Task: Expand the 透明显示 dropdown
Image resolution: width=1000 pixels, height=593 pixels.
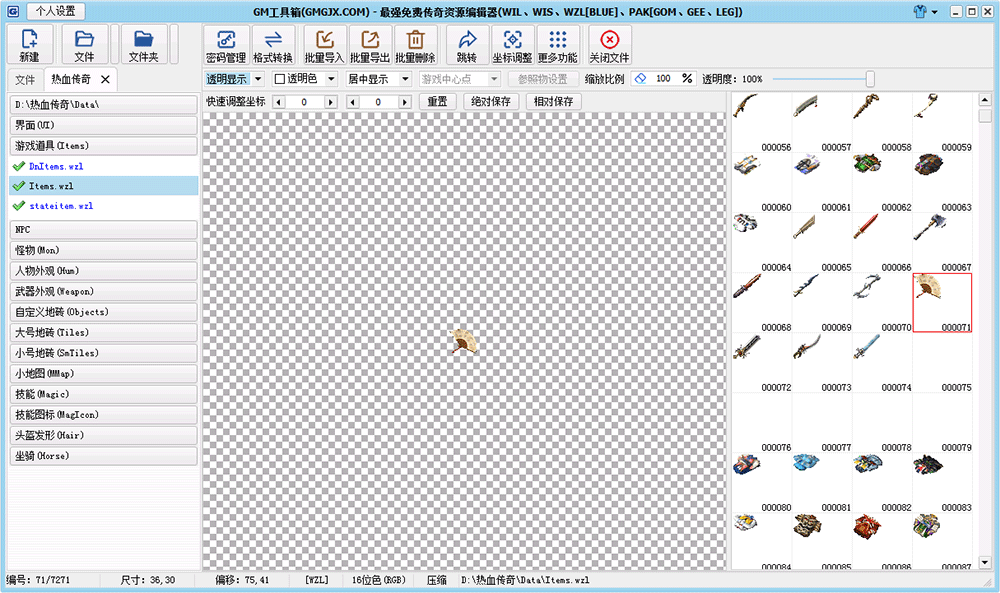Action: point(257,79)
